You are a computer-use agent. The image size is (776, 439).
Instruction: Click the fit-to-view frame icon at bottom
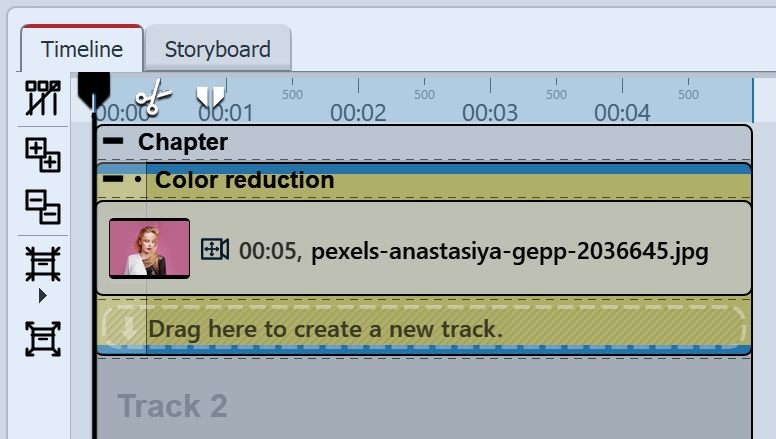click(43, 339)
